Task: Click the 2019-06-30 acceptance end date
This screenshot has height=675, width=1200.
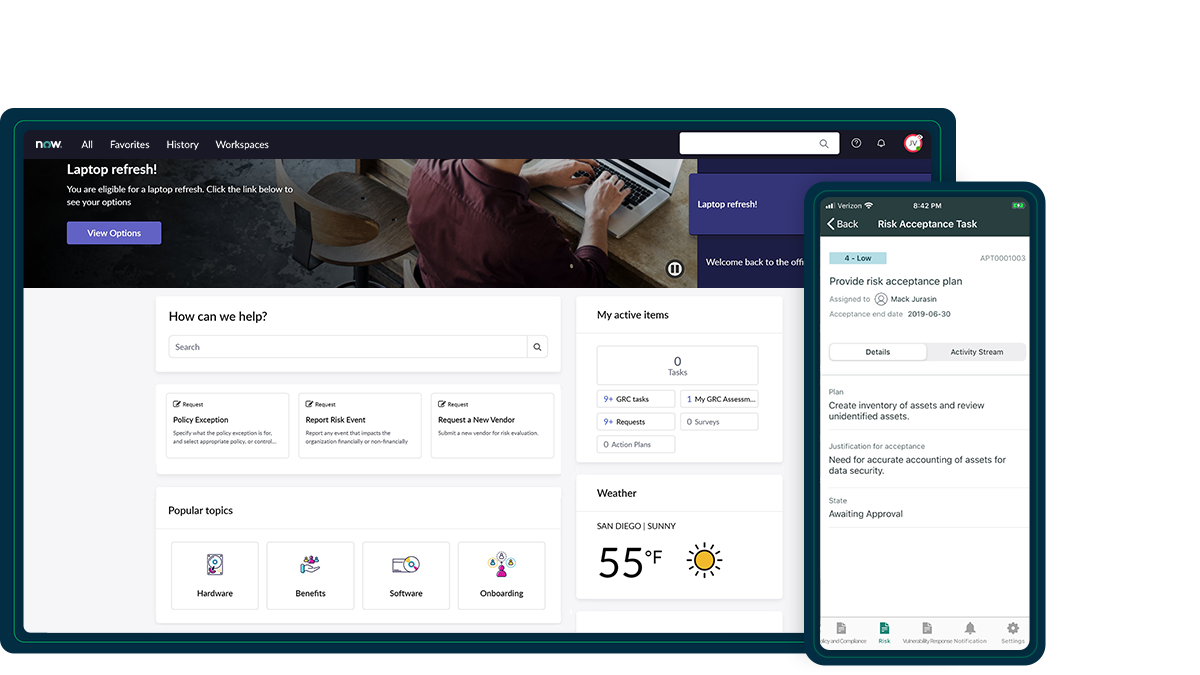Action: 929,314
